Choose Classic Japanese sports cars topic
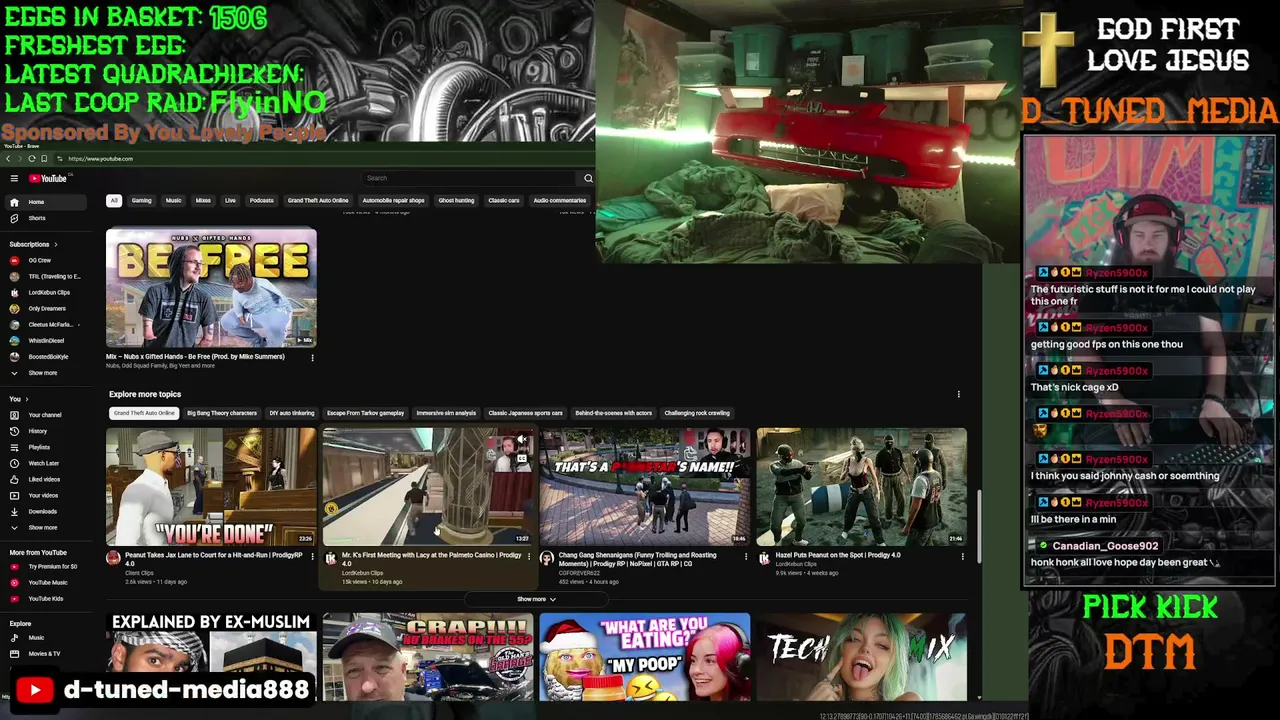Image resolution: width=1280 pixels, height=720 pixels. click(525, 413)
